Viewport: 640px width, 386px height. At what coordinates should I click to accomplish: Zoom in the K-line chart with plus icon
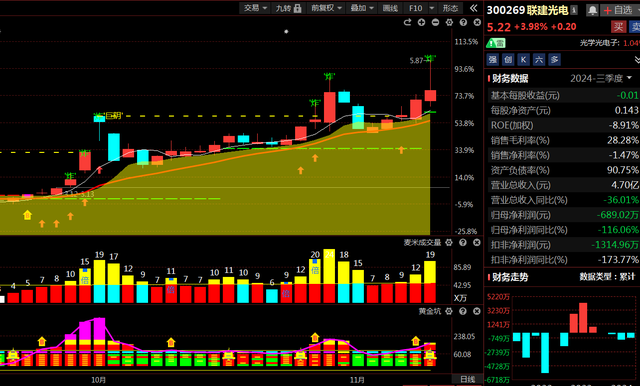tap(421, 22)
